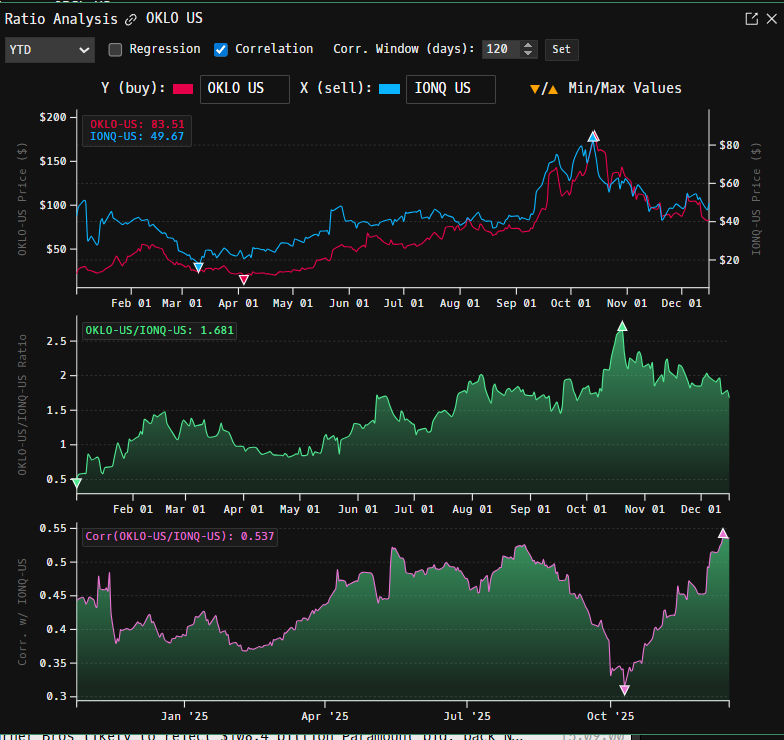Uncheck the Correlation checkbox
The image size is (784, 740).
click(220, 50)
